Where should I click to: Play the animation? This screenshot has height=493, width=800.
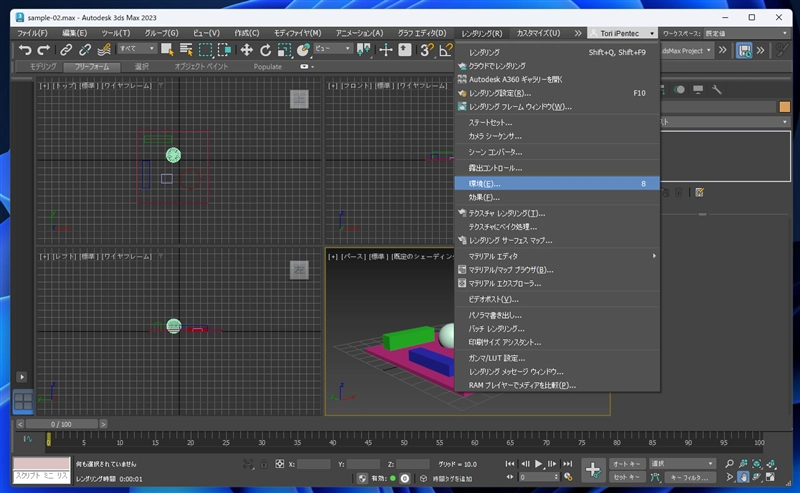(538, 464)
